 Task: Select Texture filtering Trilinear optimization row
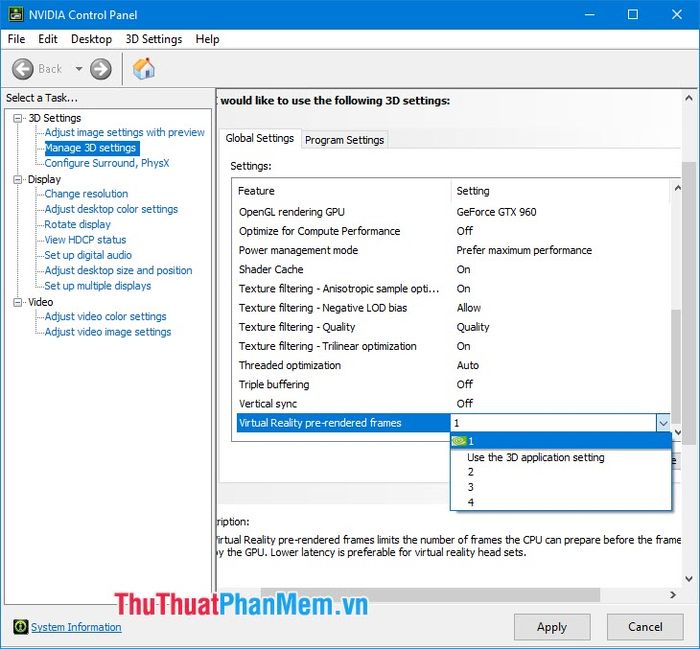point(453,346)
